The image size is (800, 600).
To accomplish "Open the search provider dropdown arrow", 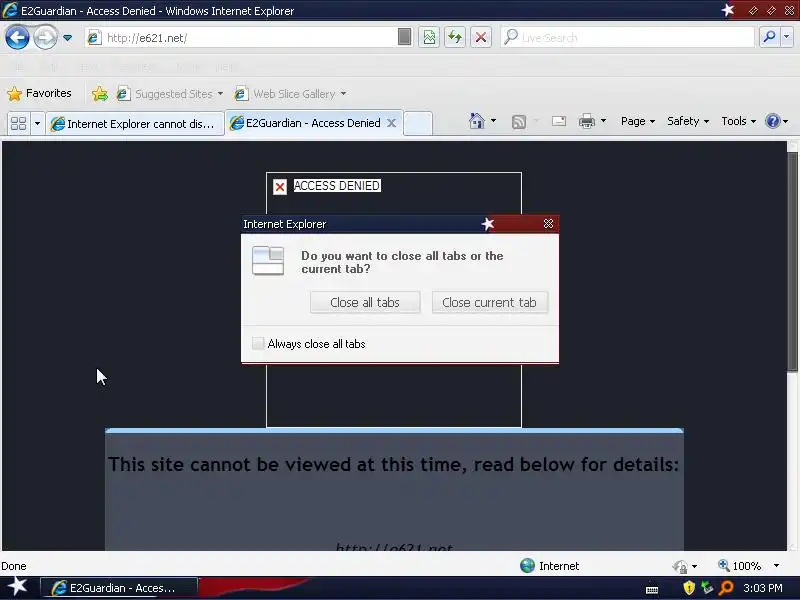I will click(x=786, y=37).
